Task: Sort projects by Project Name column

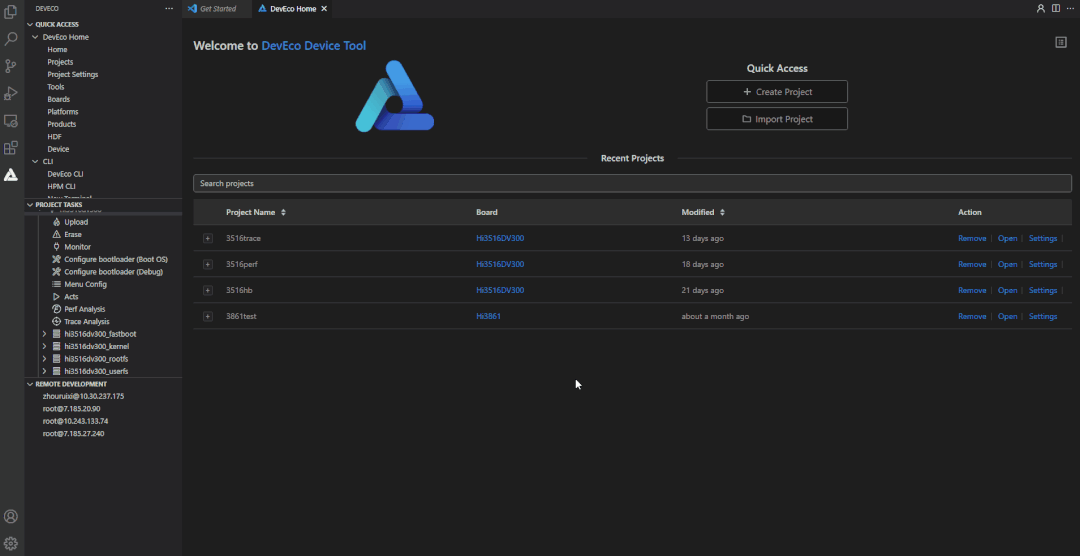Action: pyautogui.click(x=283, y=212)
